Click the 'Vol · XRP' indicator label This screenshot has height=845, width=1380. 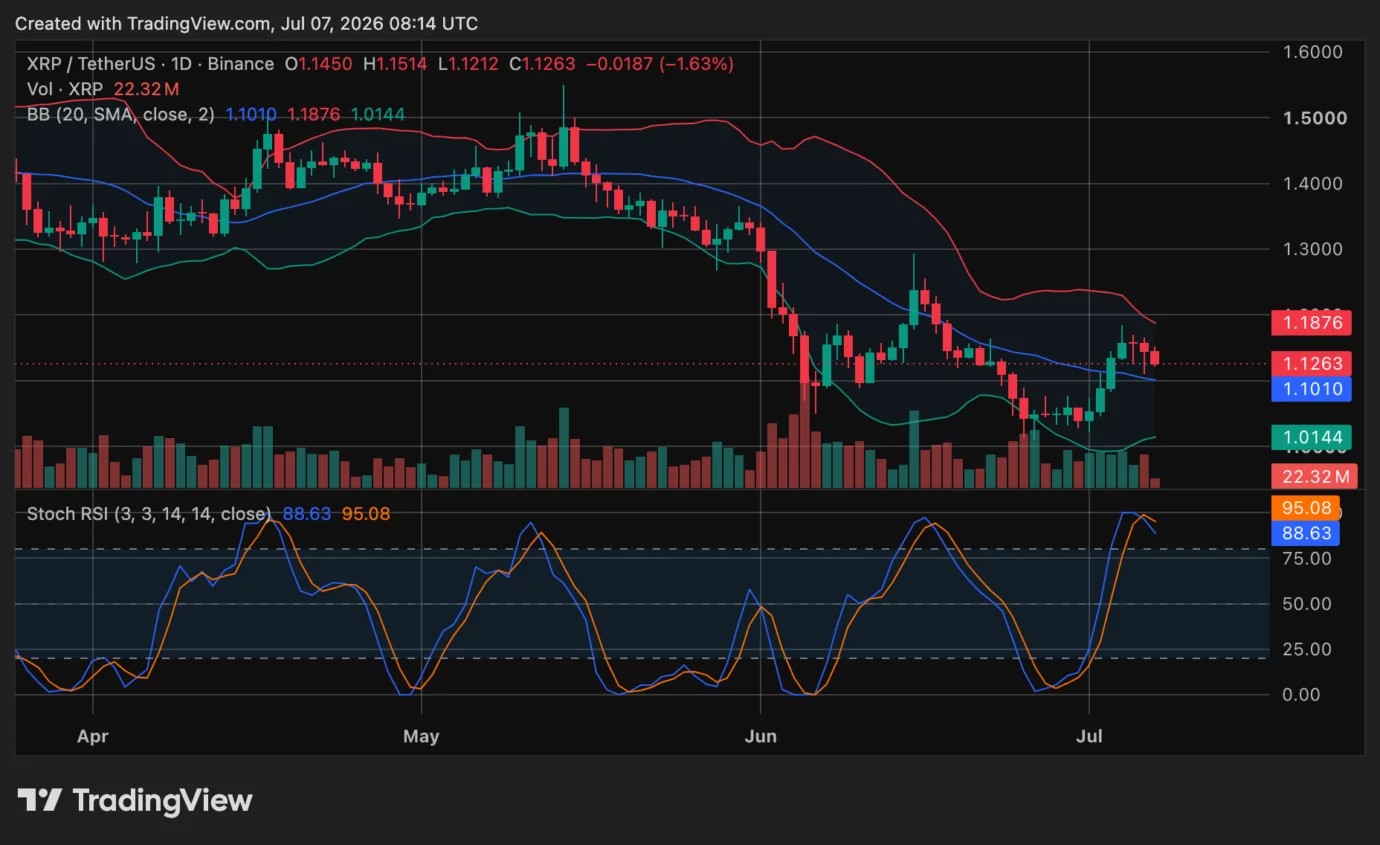coord(66,90)
